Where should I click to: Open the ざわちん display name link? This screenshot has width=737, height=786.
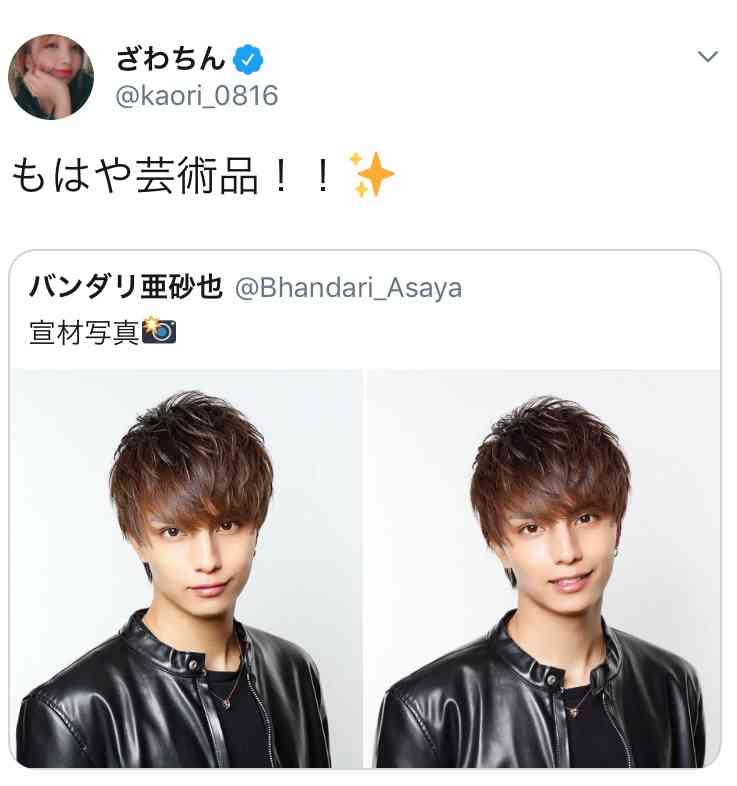pos(170,59)
